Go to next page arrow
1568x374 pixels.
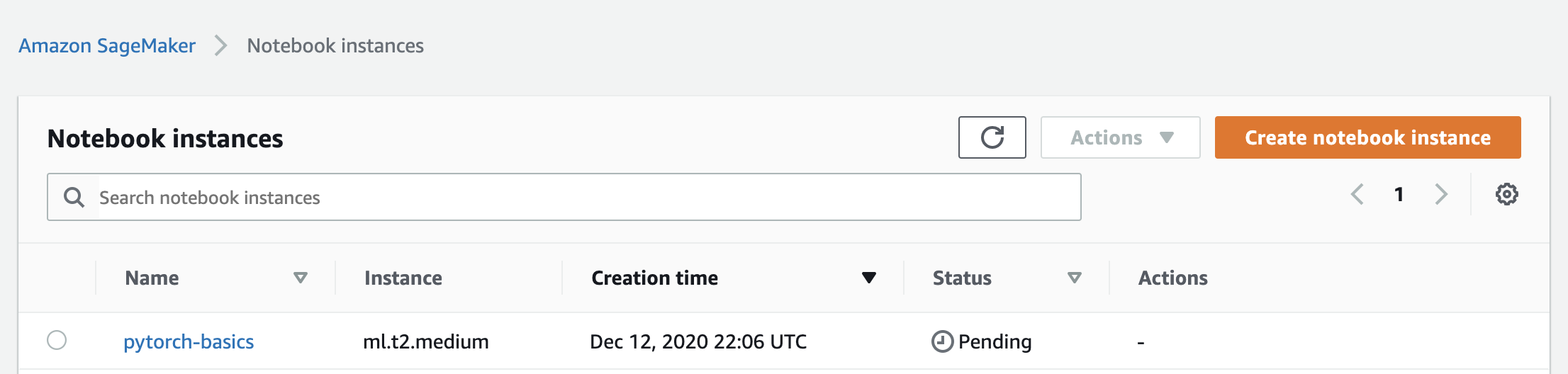1441,194
